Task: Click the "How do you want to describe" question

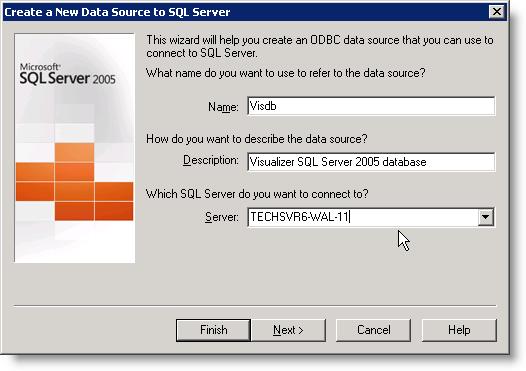Action: 257,139
